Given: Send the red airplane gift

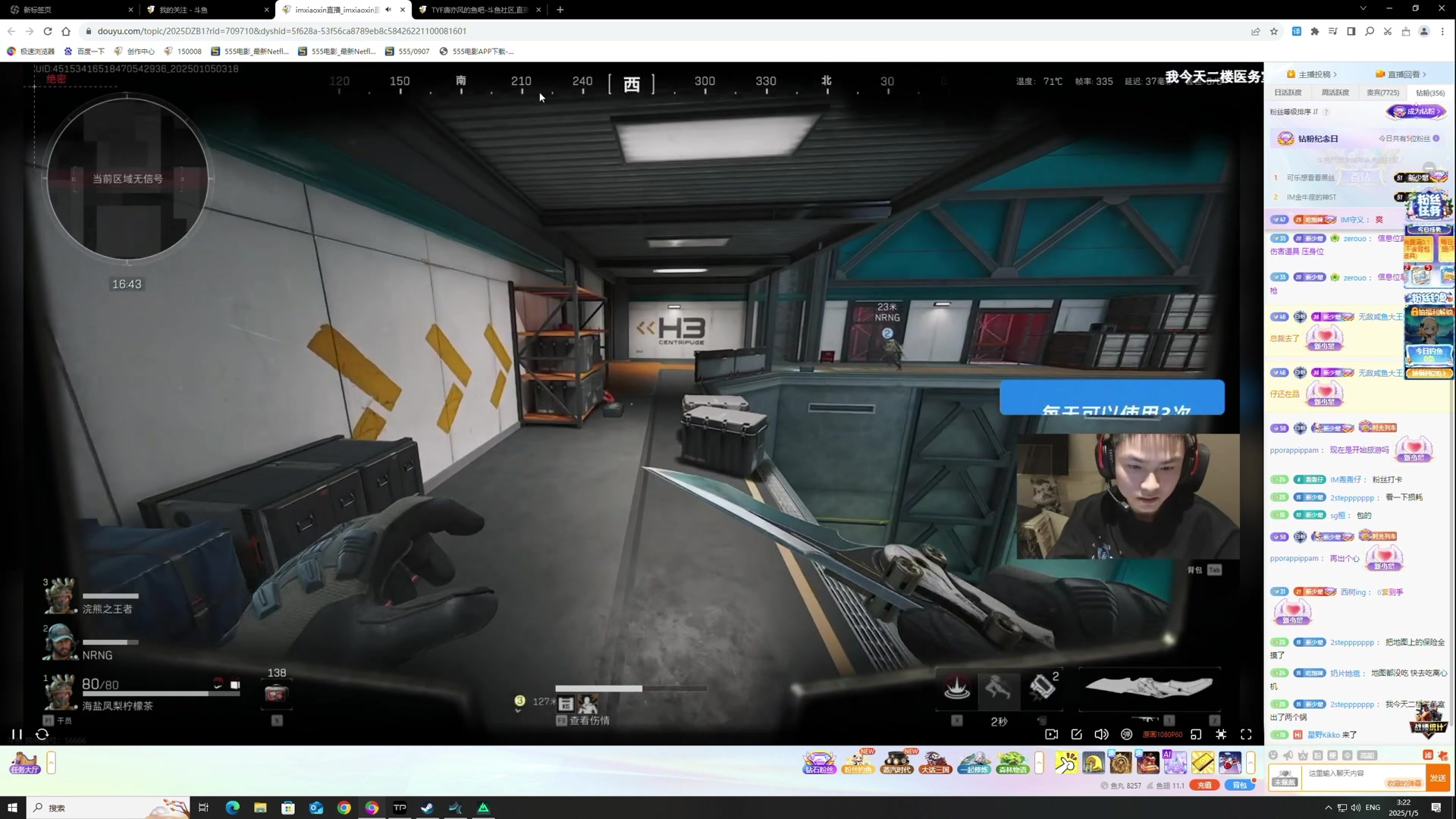Looking at the screenshot, I should (x=1229, y=762).
